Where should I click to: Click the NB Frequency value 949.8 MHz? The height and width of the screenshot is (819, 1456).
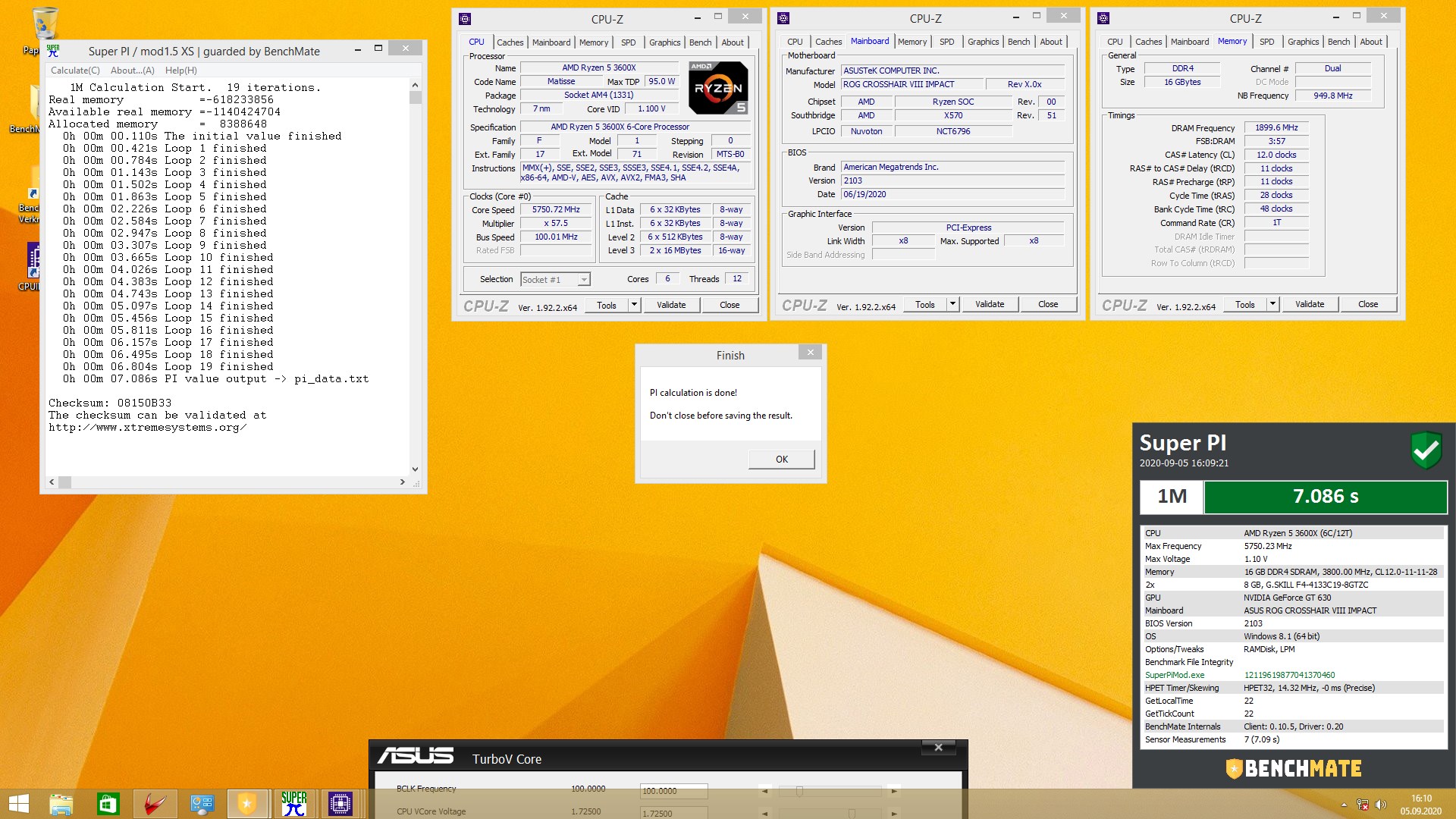tap(1332, 96)
